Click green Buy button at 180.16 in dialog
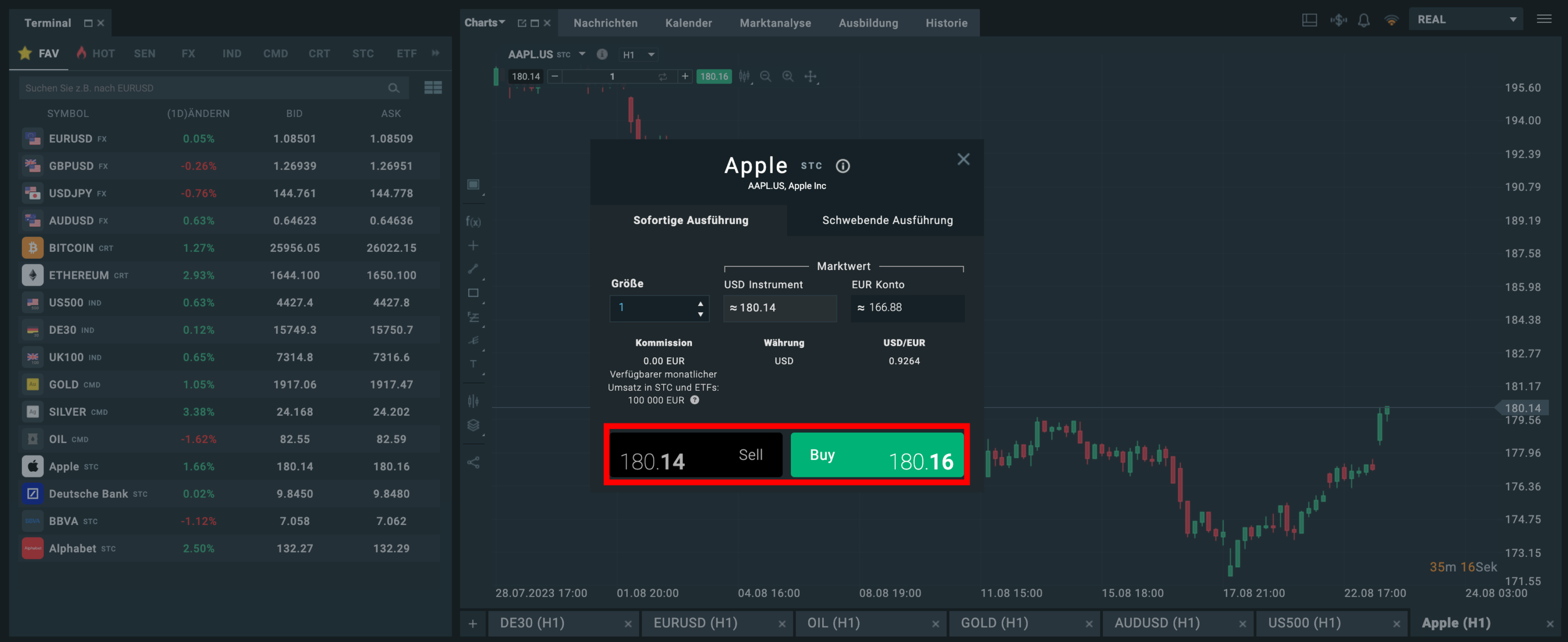 [x=877, y=455]
